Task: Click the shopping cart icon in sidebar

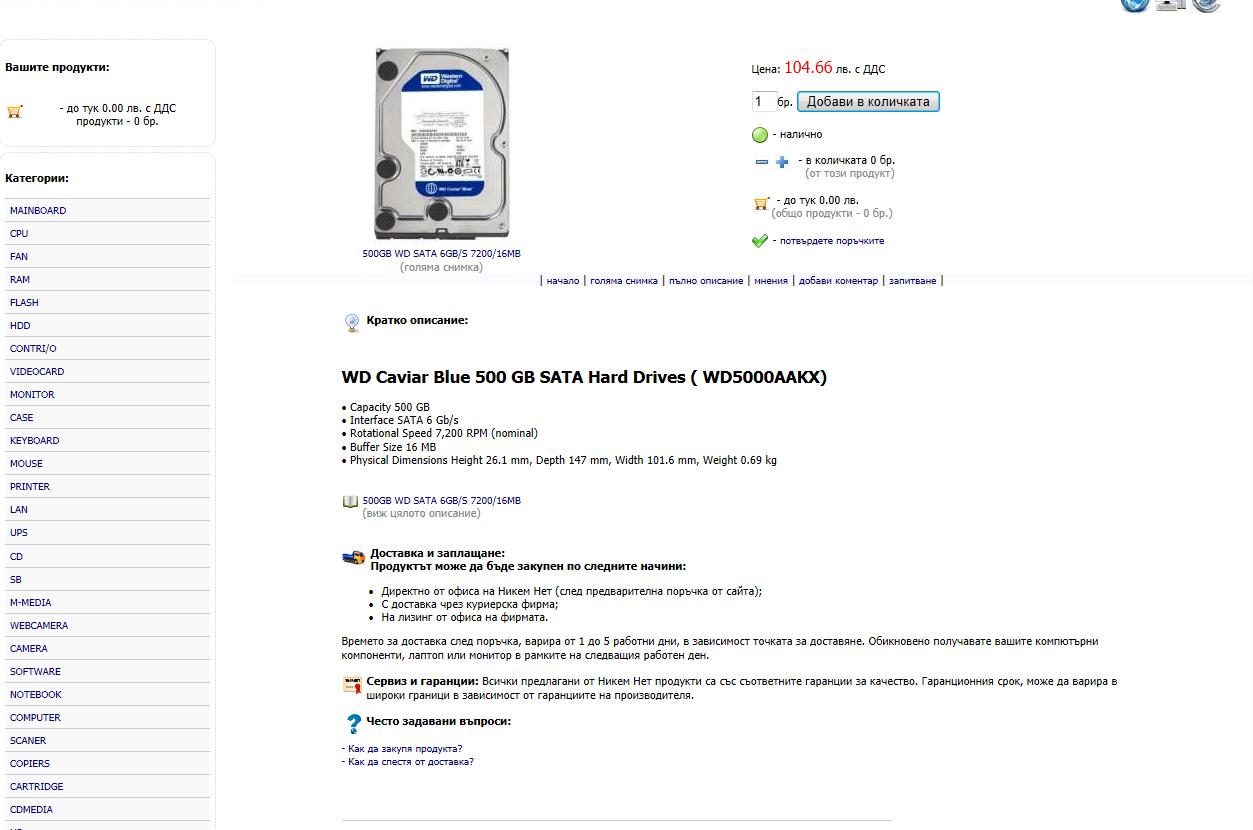Action: coord(14,111)
